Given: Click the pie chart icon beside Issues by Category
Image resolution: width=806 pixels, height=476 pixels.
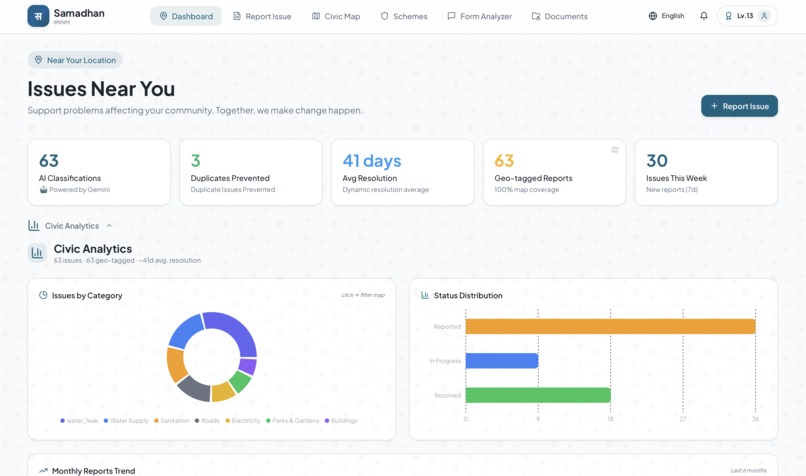Looking at the screenshot, I should pos(43,295).
